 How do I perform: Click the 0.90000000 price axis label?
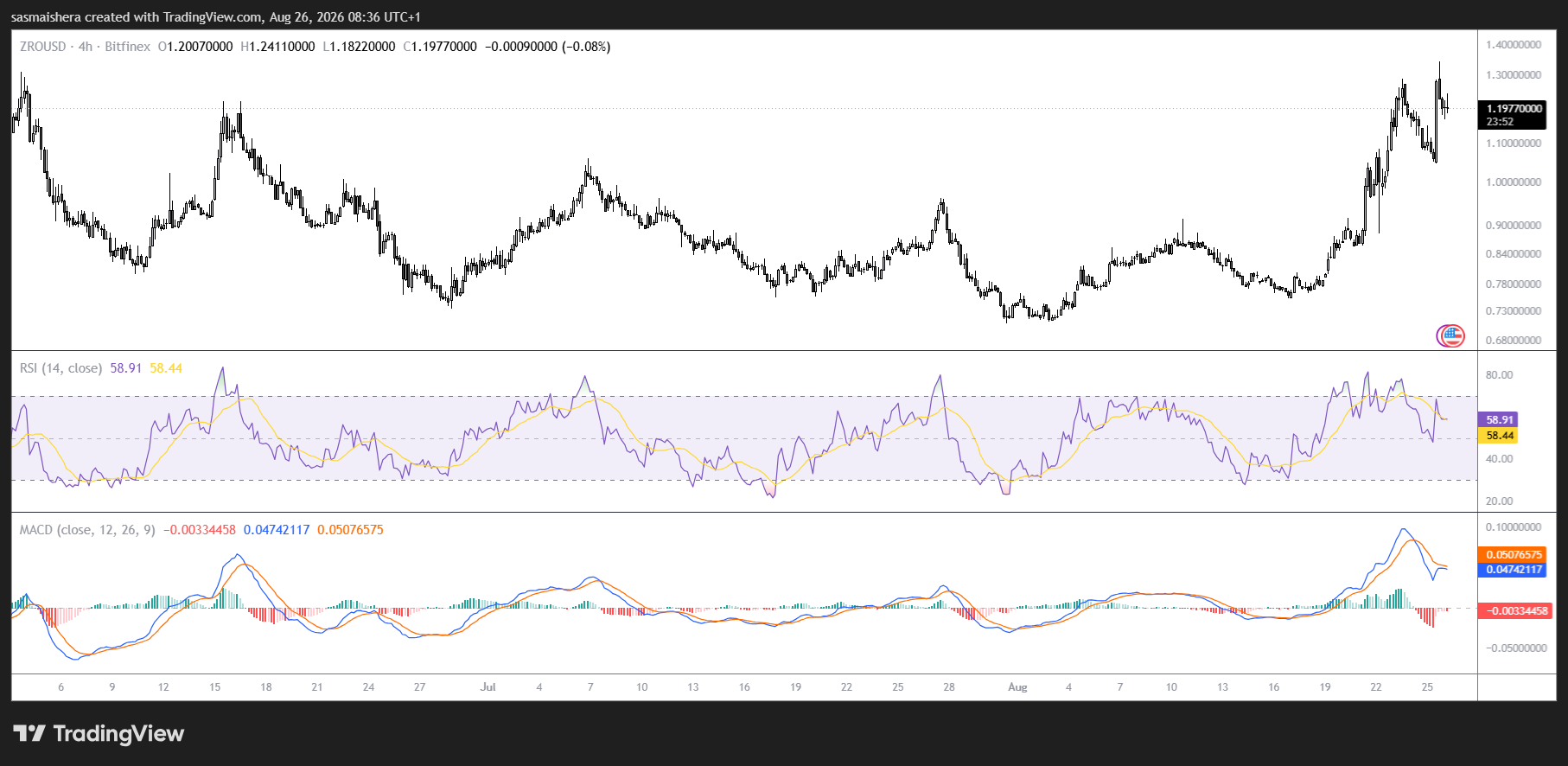click(x=1514, y=226)
